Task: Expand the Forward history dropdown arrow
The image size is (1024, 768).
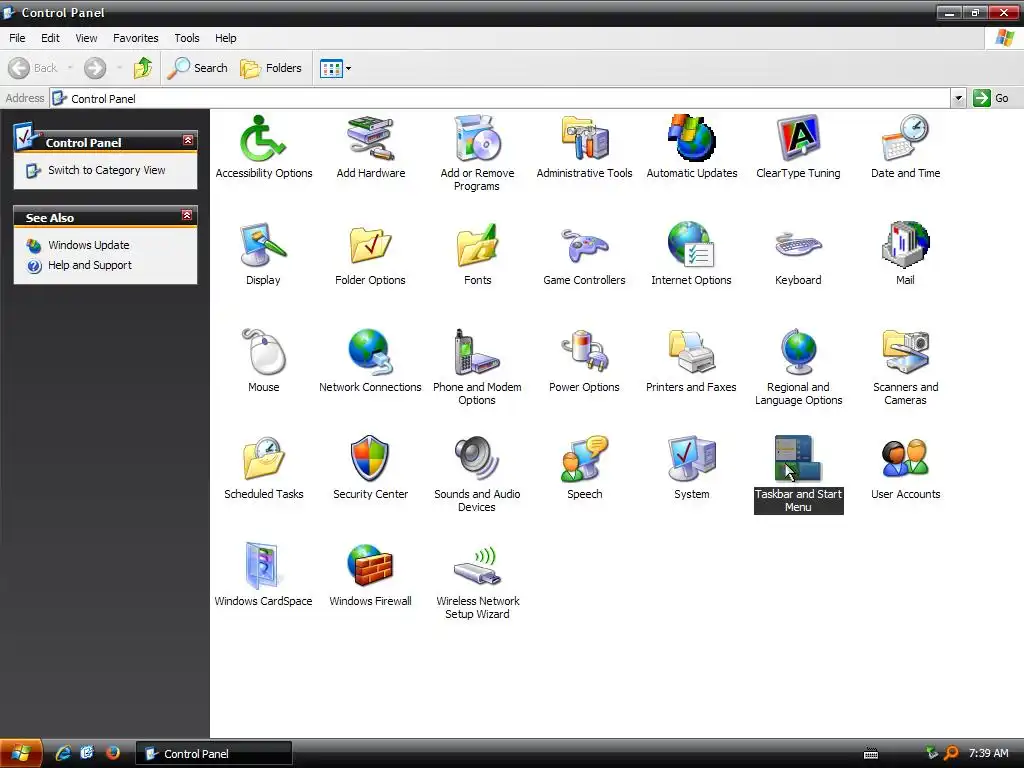Action: point(119,68)
